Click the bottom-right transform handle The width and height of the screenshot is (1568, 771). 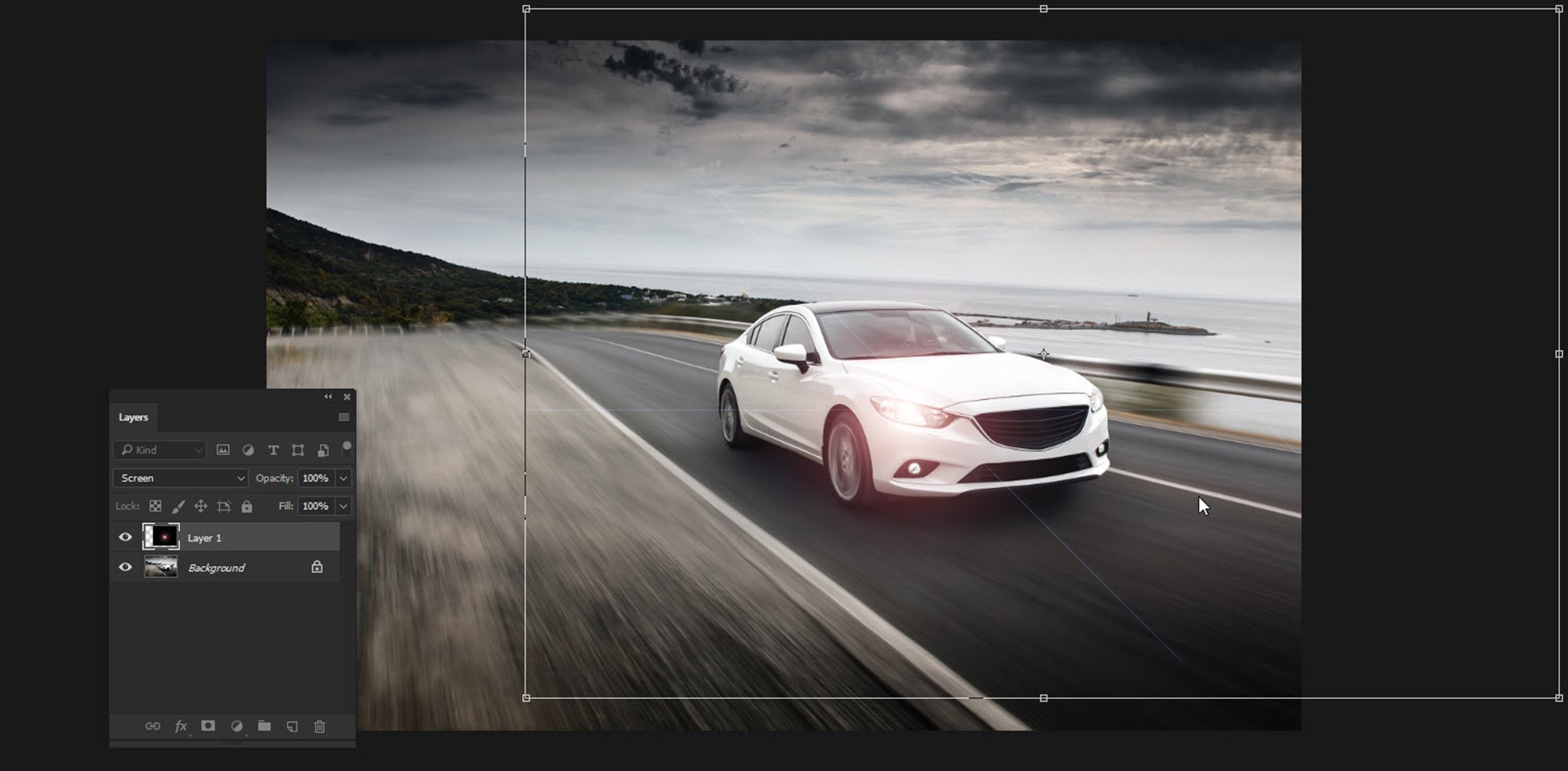click(x=1559, y=698)
